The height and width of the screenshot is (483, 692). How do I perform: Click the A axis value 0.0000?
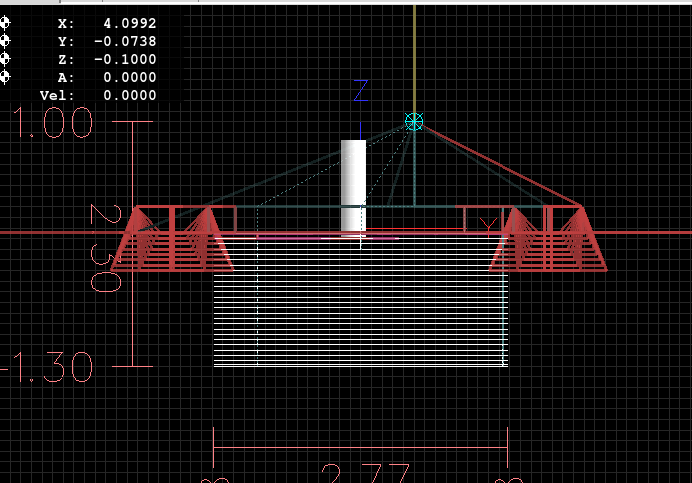[x=130, y=77]
